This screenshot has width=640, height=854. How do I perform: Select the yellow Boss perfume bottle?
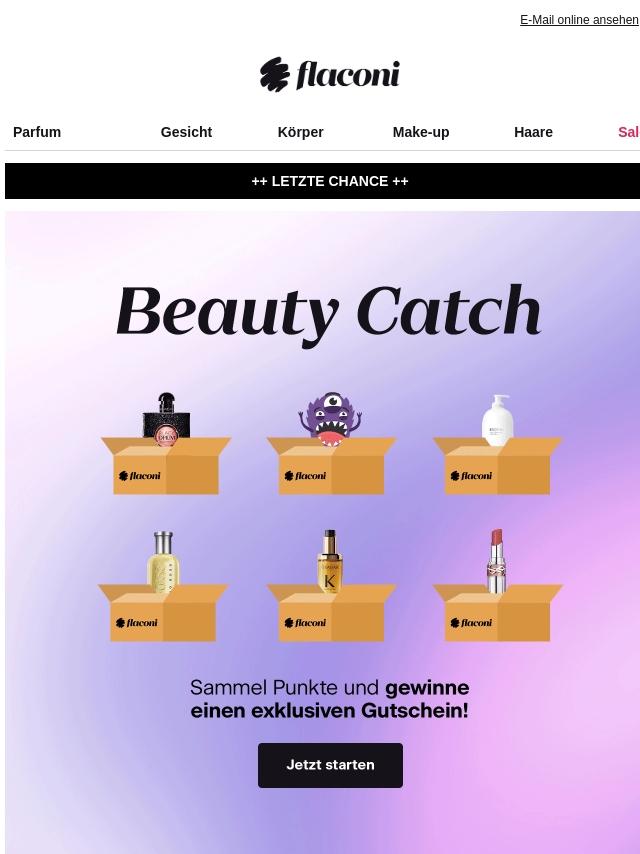tap(163, 562)
